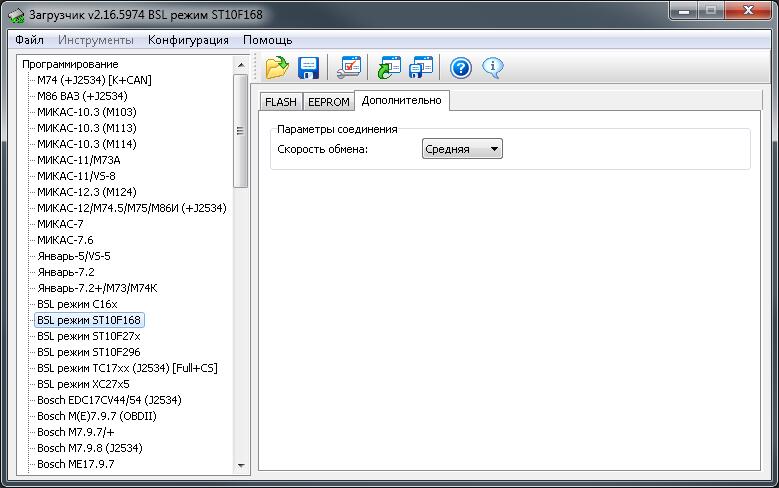Choose Январь-7.2 in the tree

(x=66, y=272)
